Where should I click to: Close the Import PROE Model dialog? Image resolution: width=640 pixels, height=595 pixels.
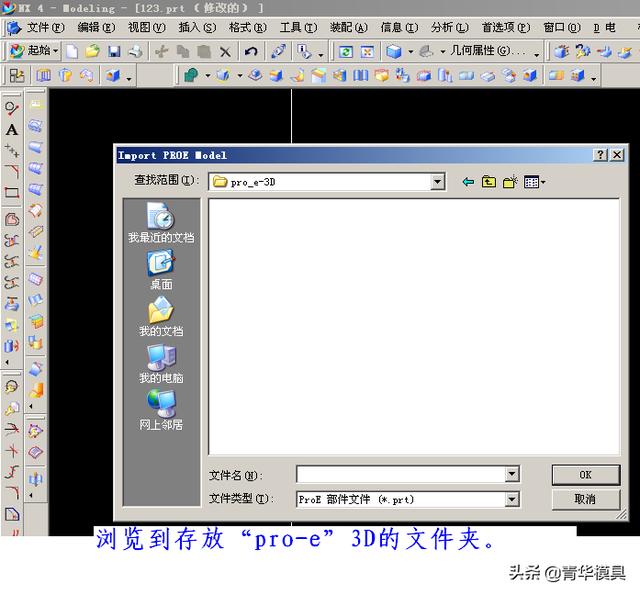pos(617,155)
